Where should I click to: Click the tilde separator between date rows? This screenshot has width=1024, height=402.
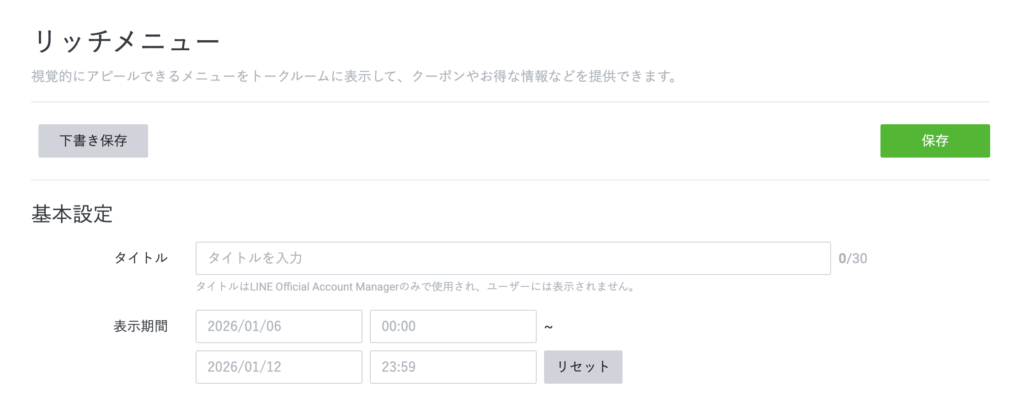548,326
